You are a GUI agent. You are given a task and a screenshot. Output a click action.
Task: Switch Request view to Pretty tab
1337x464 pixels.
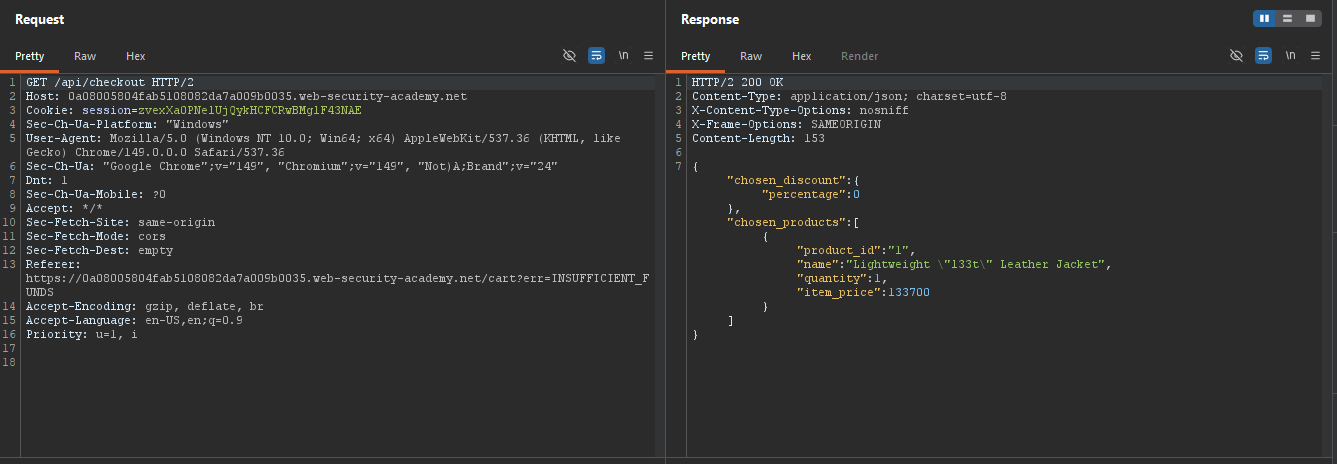coord(29,57)
